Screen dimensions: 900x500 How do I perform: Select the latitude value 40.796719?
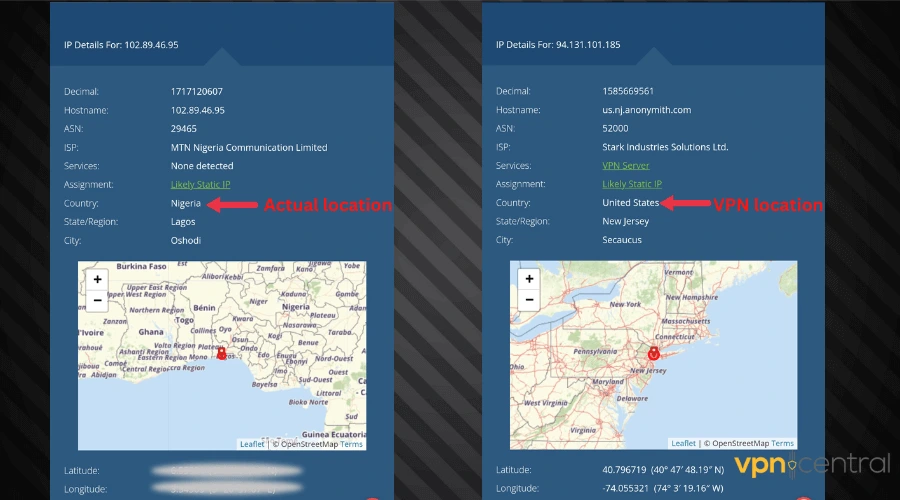pos(624,470)
